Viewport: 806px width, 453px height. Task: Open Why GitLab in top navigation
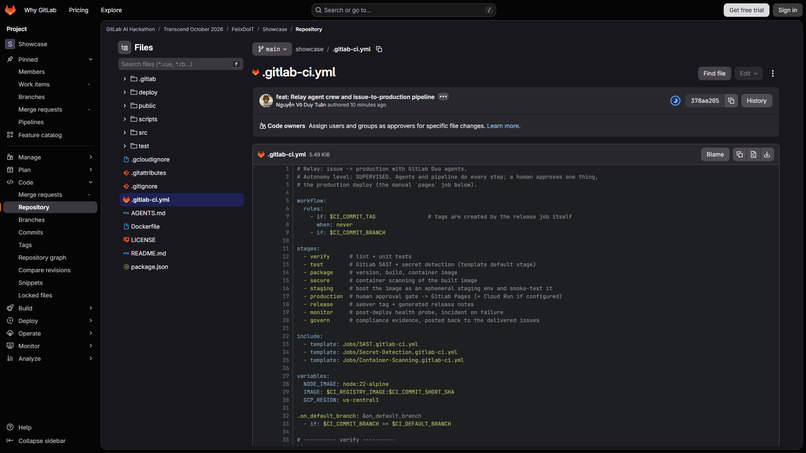point(40,10)
